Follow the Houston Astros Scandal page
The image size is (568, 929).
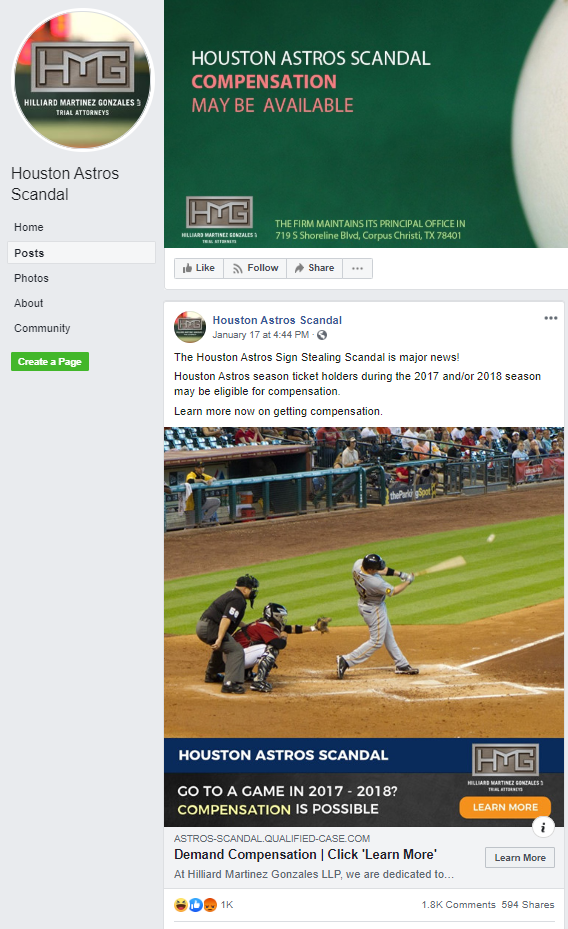255,268
